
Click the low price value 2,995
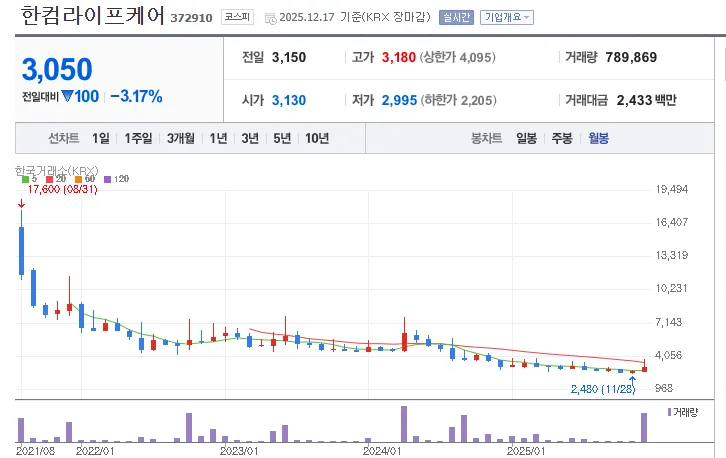pyautogui.click(x=399, y=100)
